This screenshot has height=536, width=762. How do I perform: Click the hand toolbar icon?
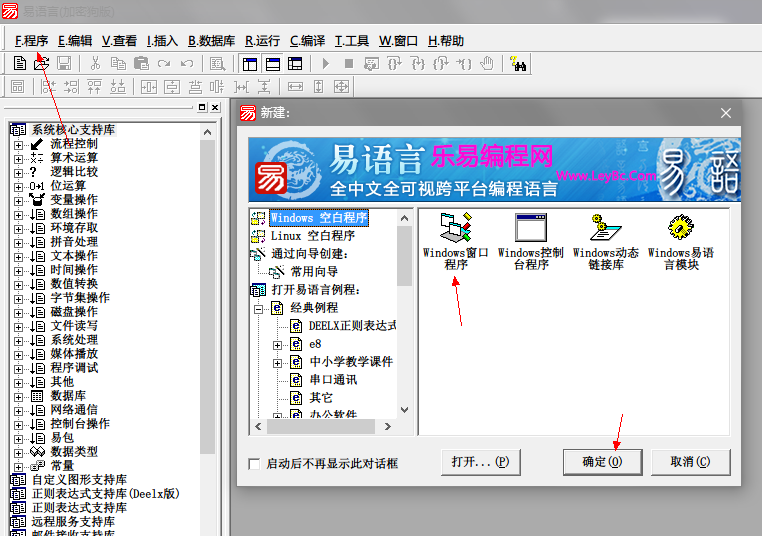[x=486, y=63]
